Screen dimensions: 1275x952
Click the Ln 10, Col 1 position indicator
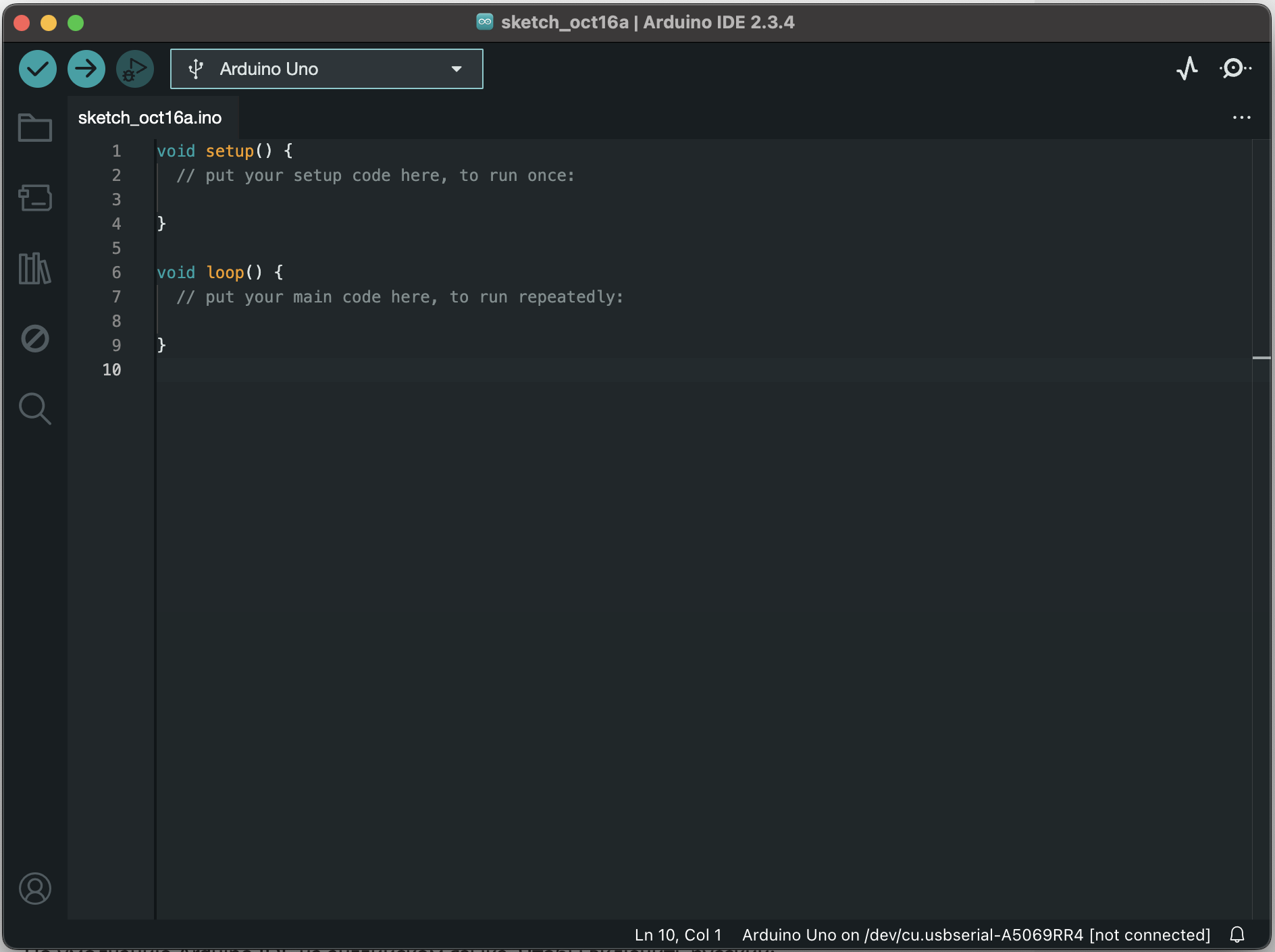click(x=677, y=935)
